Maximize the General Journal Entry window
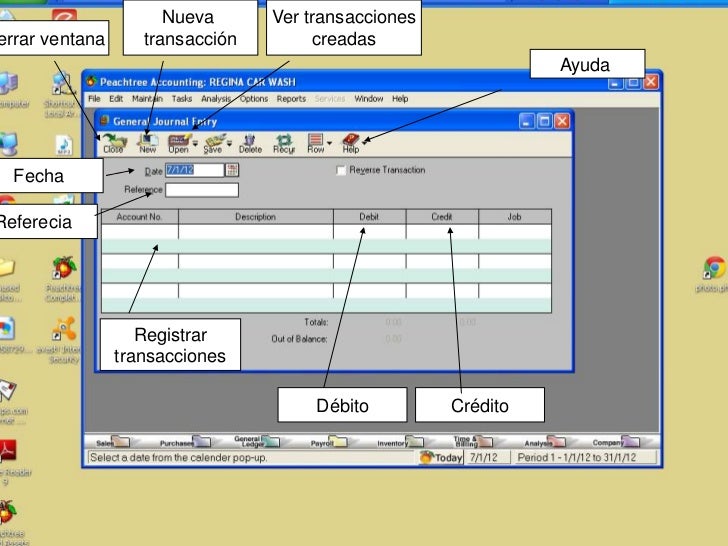728x546 pixels. pos(544,121)
